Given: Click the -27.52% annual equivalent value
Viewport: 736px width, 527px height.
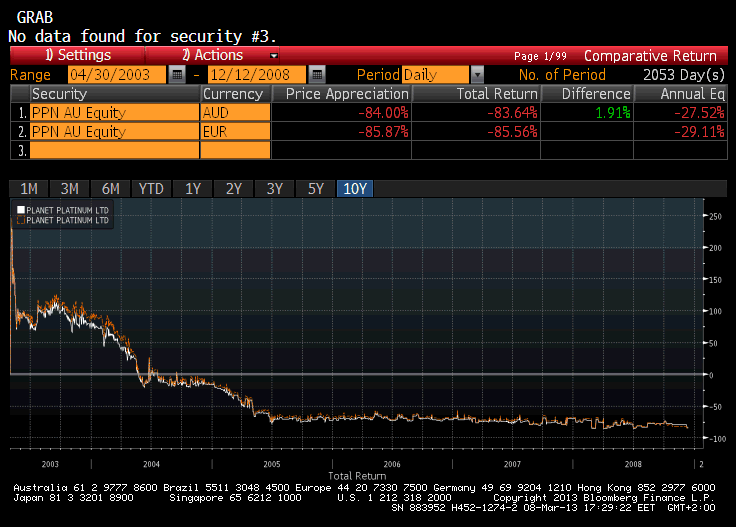Looking at the screenshot, I should point(699,113).
